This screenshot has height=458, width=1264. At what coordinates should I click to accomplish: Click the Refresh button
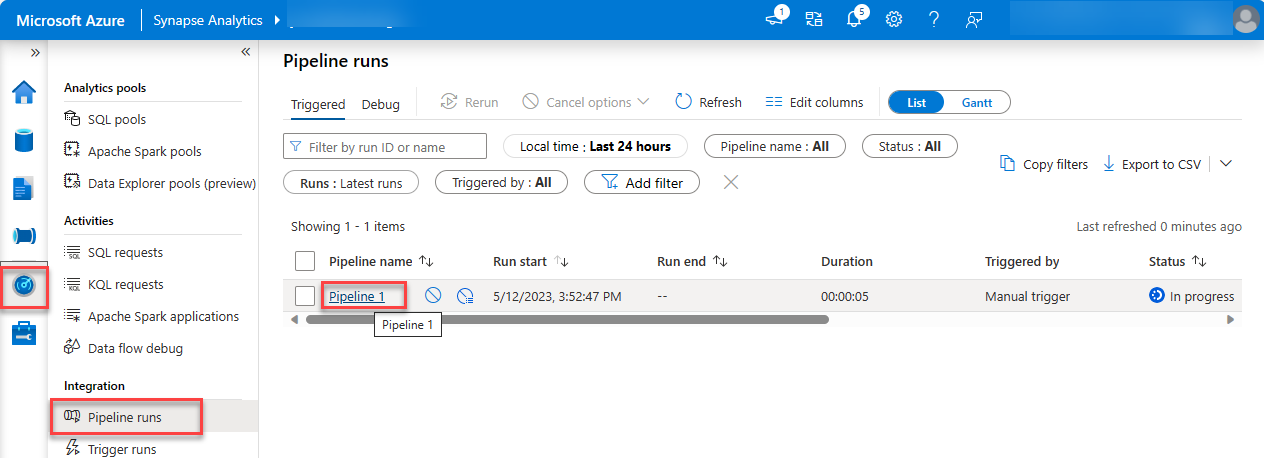click(x=708, y=102)
